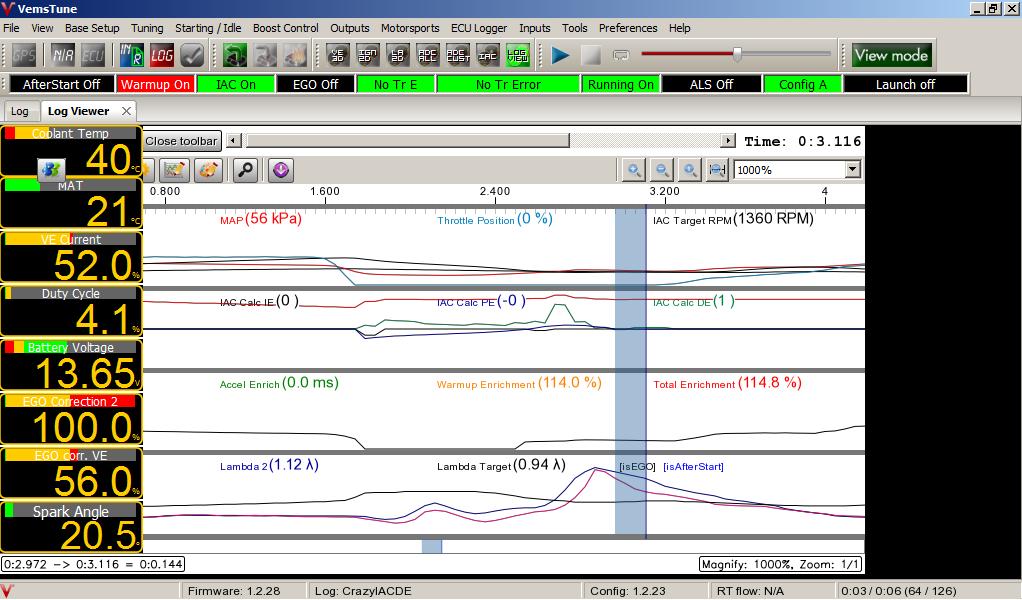Click the Spark Angle gauge
The height and width of the screenshot is (600, 1022).
coord(71,527)
